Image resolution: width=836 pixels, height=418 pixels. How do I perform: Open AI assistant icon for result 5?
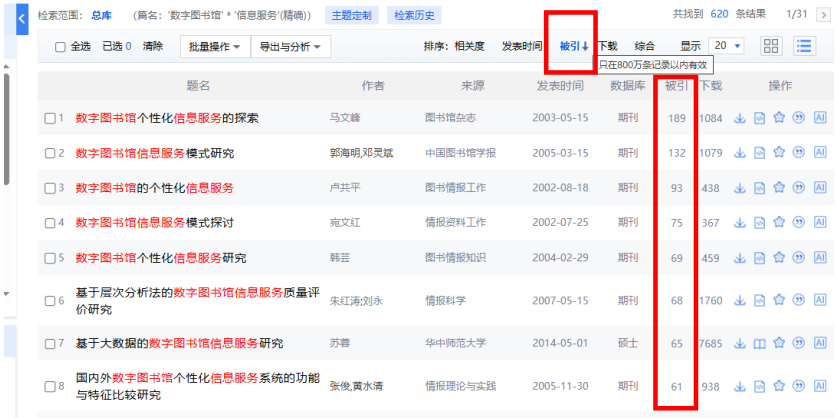click(x=819, y=258)
